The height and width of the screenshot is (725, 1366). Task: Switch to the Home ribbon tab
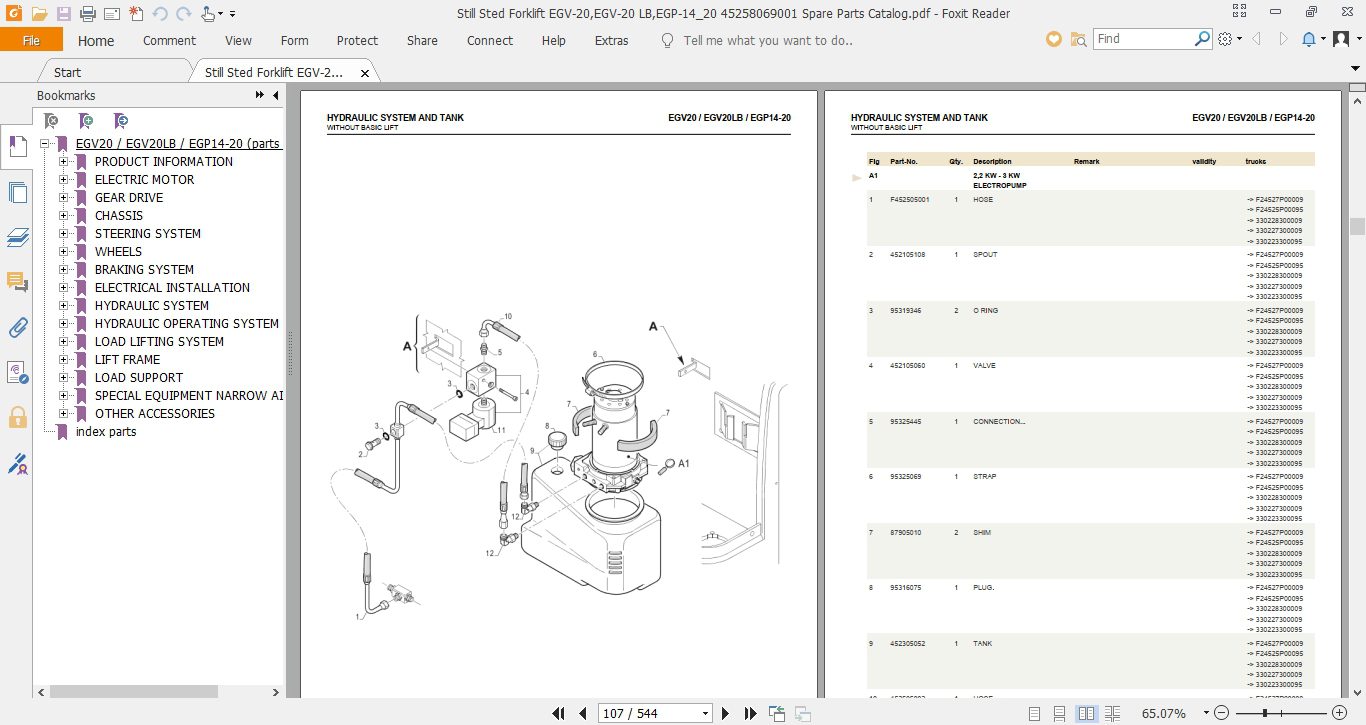click(96, 41)
